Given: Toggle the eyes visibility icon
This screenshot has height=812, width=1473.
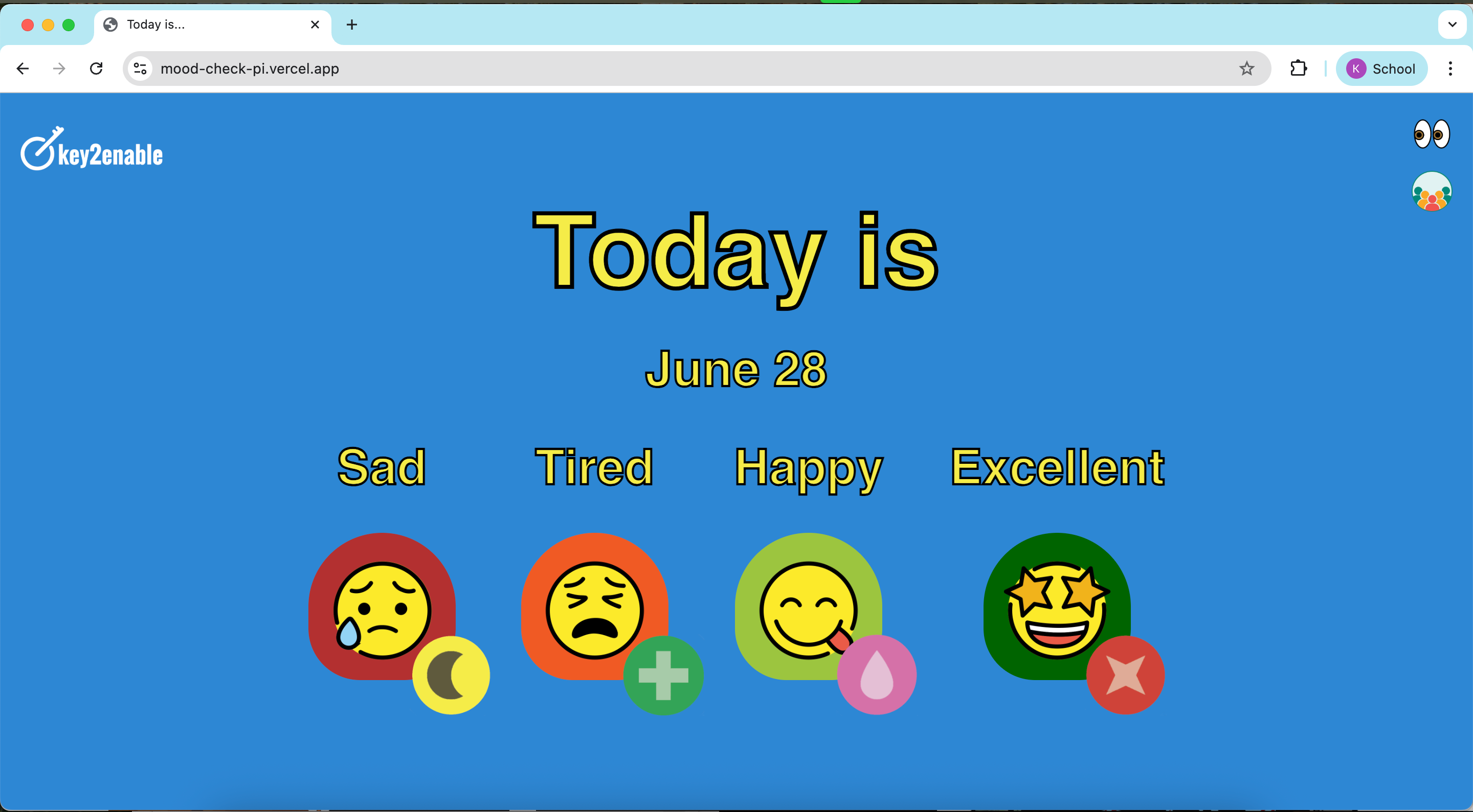Looking at the screenshot, I should (1432, 134).
